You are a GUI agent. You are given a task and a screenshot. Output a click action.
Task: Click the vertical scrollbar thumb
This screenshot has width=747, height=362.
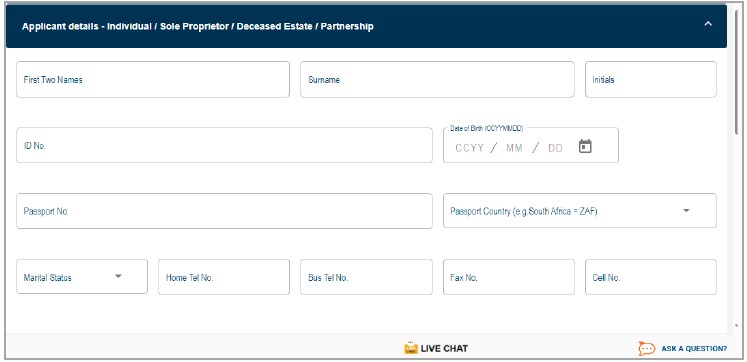click(x=737, y=71)
